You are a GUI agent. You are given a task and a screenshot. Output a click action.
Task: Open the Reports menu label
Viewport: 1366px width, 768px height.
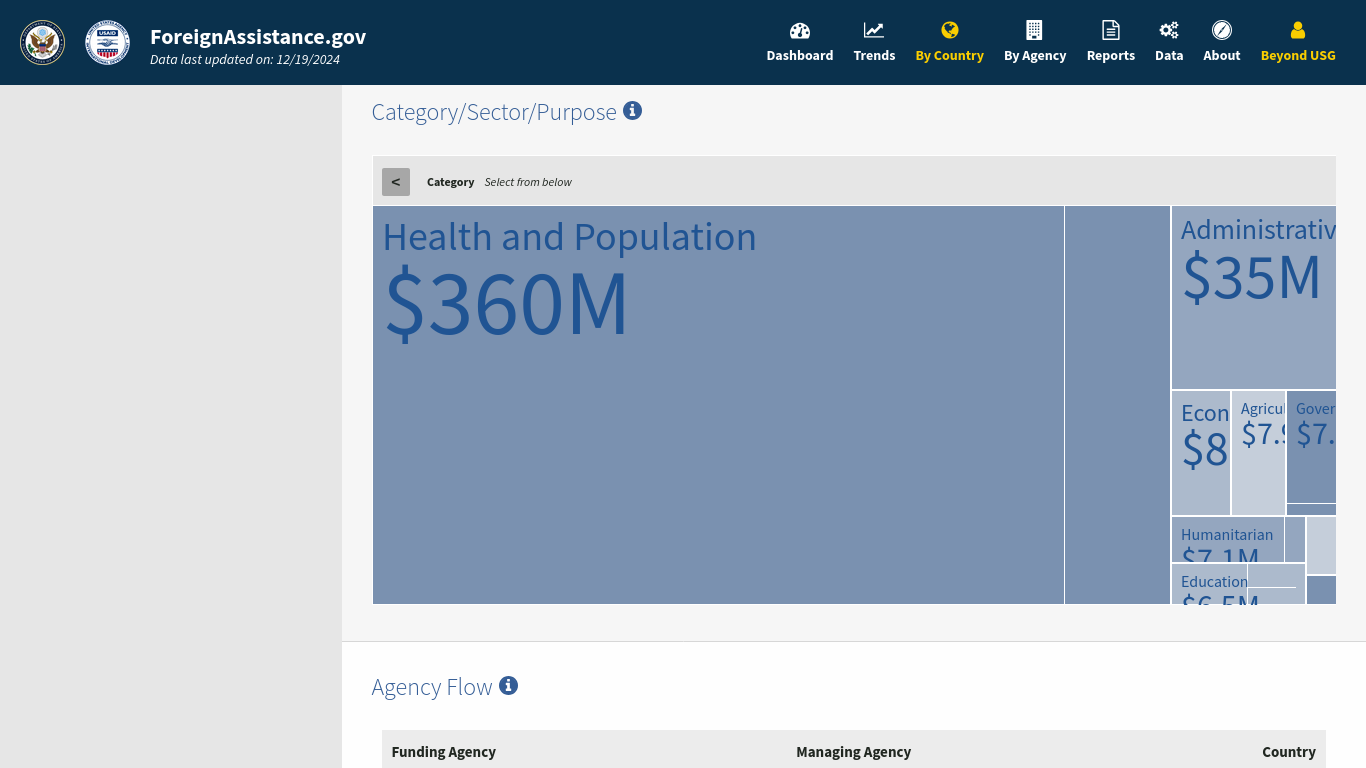[x=1111, y=56]
